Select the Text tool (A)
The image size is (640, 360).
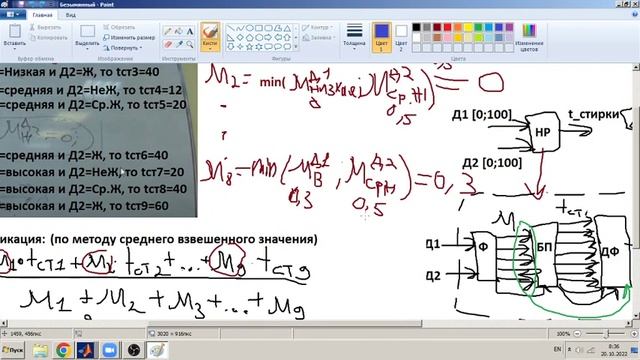point(190,31)
